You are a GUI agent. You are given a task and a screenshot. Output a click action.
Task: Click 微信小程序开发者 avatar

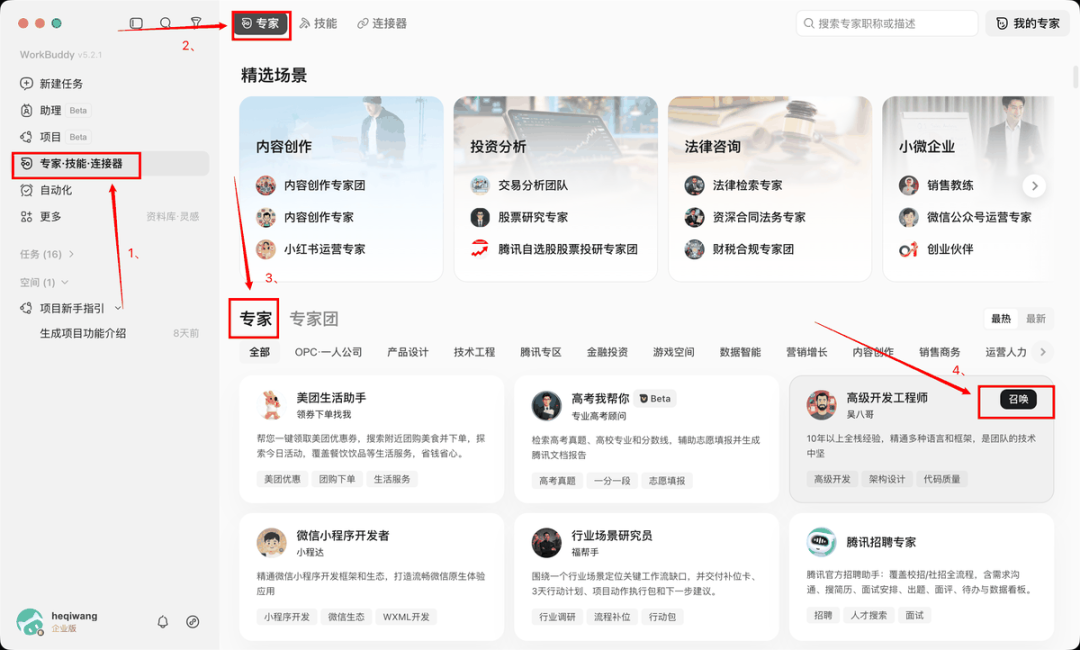(x=271, y=543)
